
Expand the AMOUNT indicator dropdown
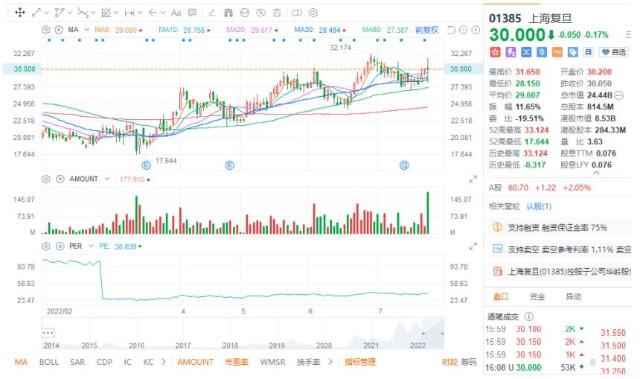(107, 179)
